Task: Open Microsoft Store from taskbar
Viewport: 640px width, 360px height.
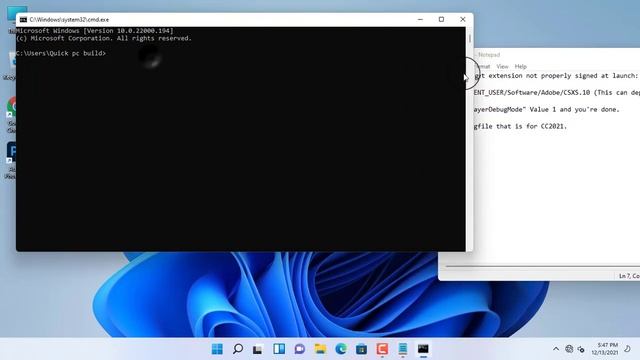Action: point(362,349)
